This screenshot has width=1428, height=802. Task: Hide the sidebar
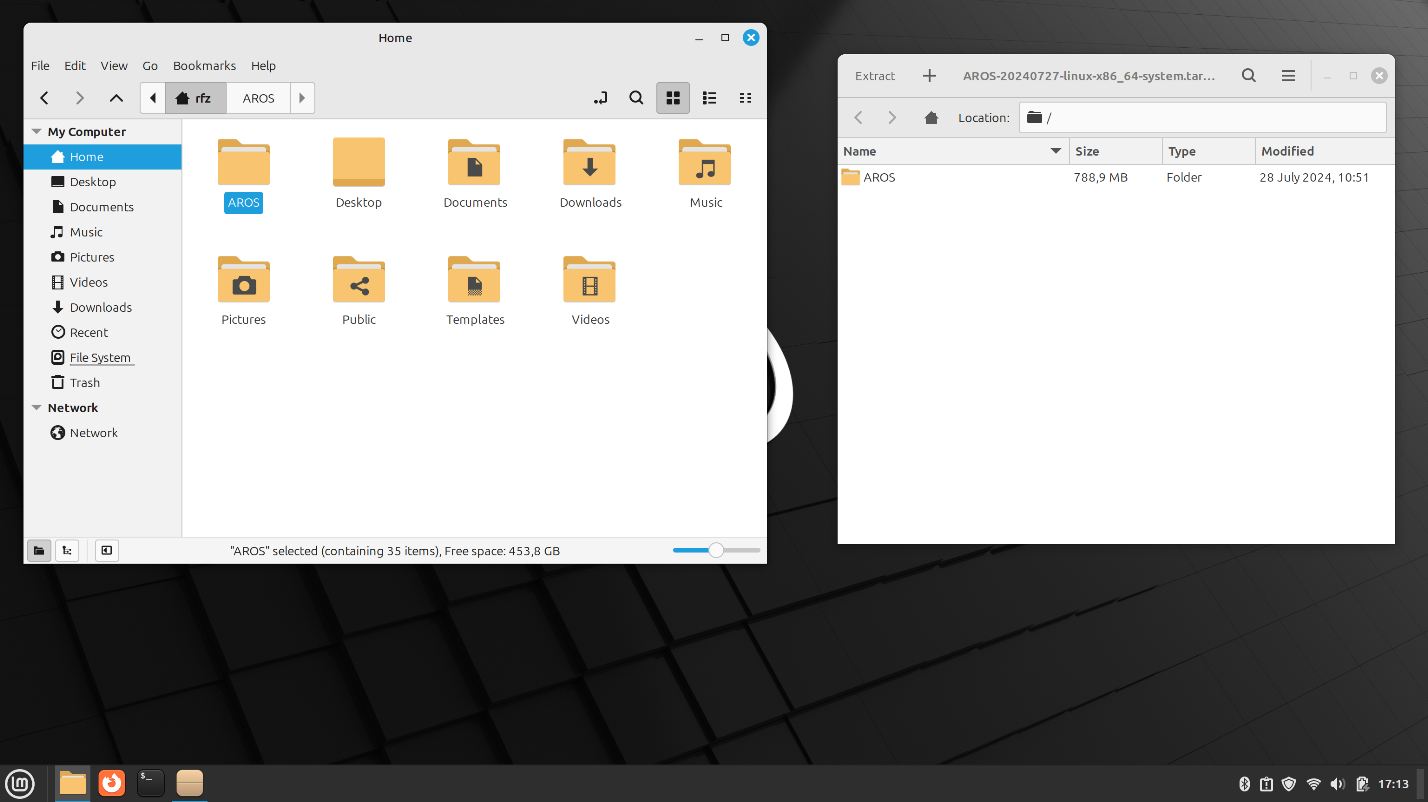coord(106,550)
